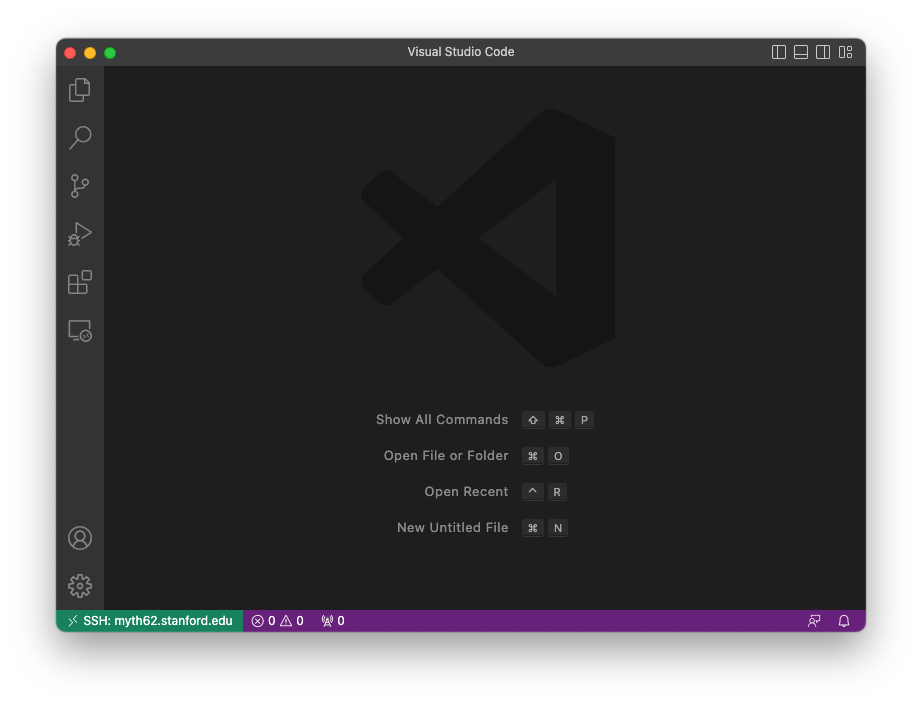Click the forwarded ports status item

(332, 620)
